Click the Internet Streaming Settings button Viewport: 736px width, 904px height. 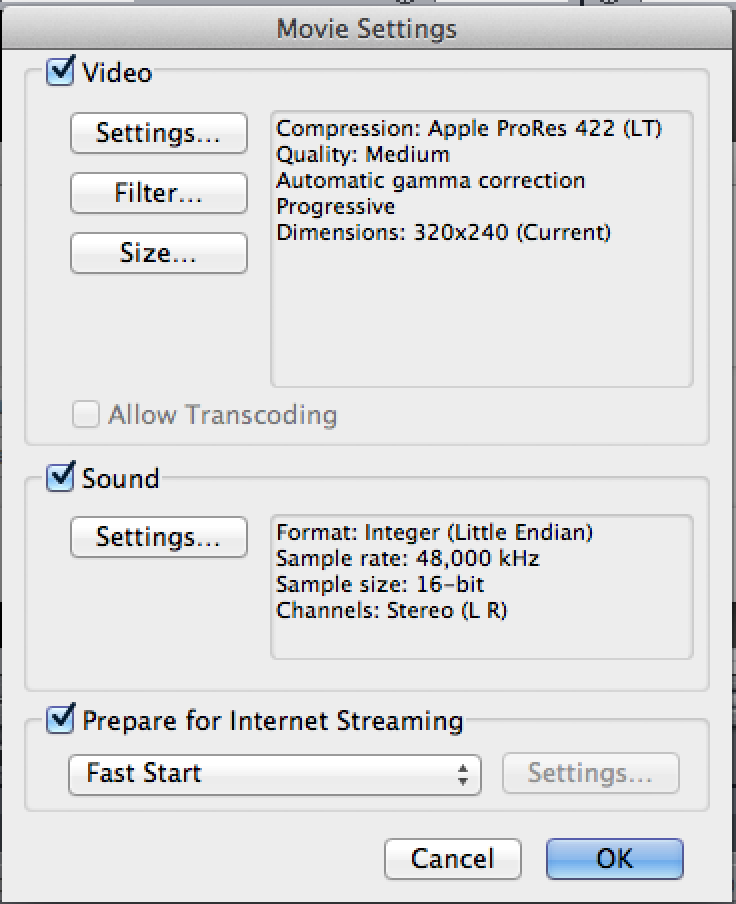[590, 773]
